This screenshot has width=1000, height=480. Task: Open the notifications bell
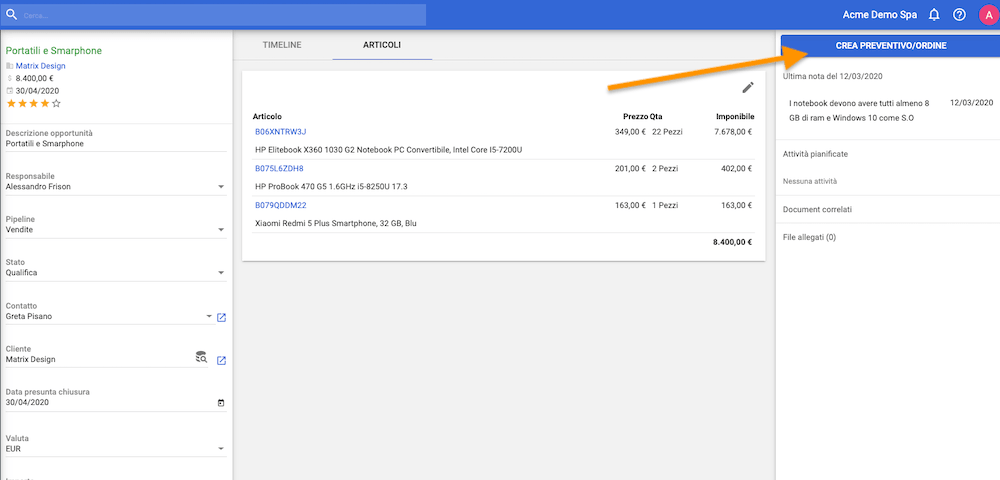pyautogui.click(x=934, y=15)
